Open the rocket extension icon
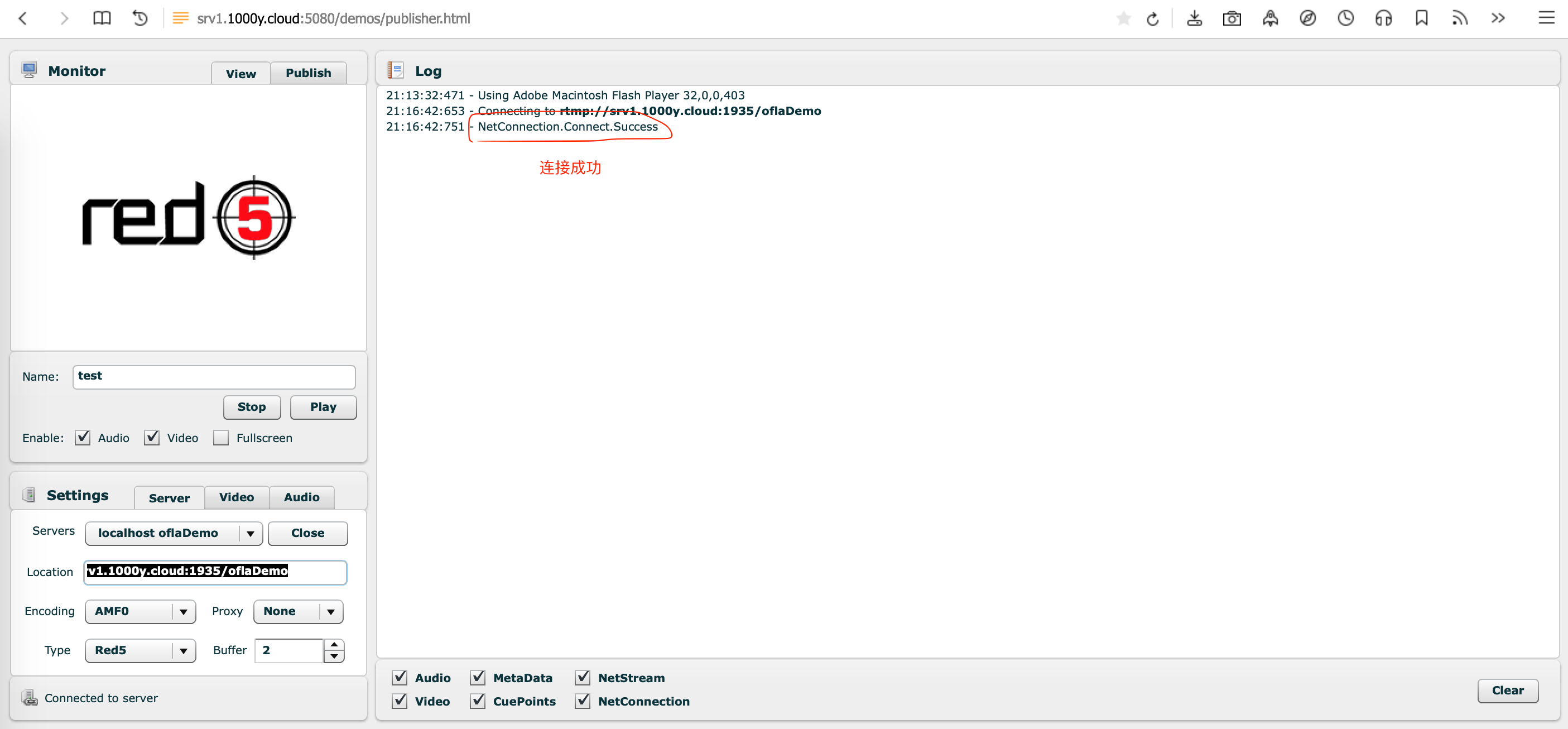This screenshot has height=729, width=1568. pos(1269,18)
